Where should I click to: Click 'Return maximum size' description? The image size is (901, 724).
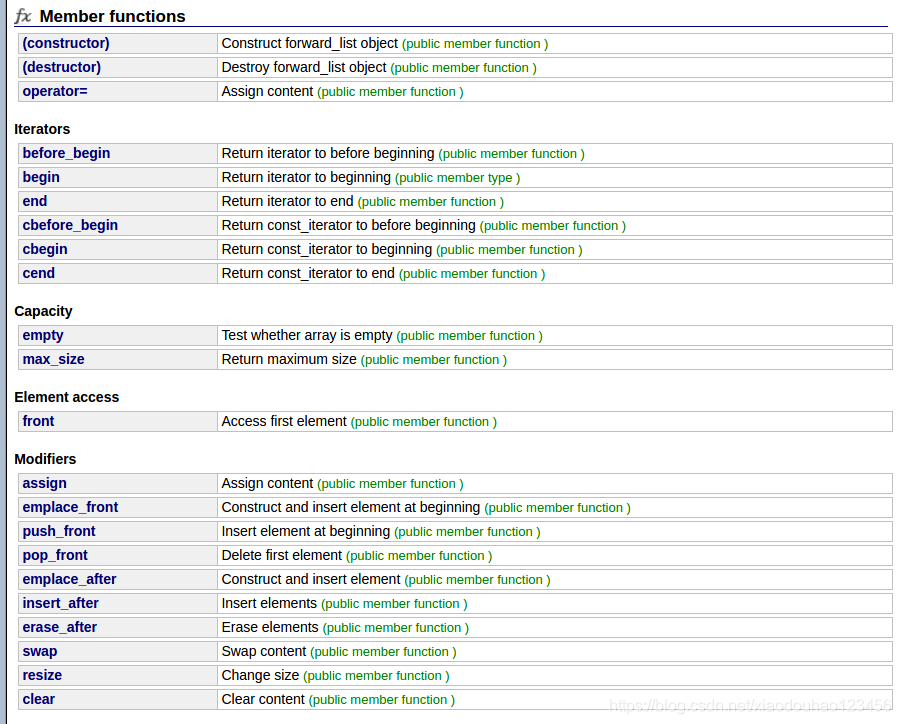[289, 360]
